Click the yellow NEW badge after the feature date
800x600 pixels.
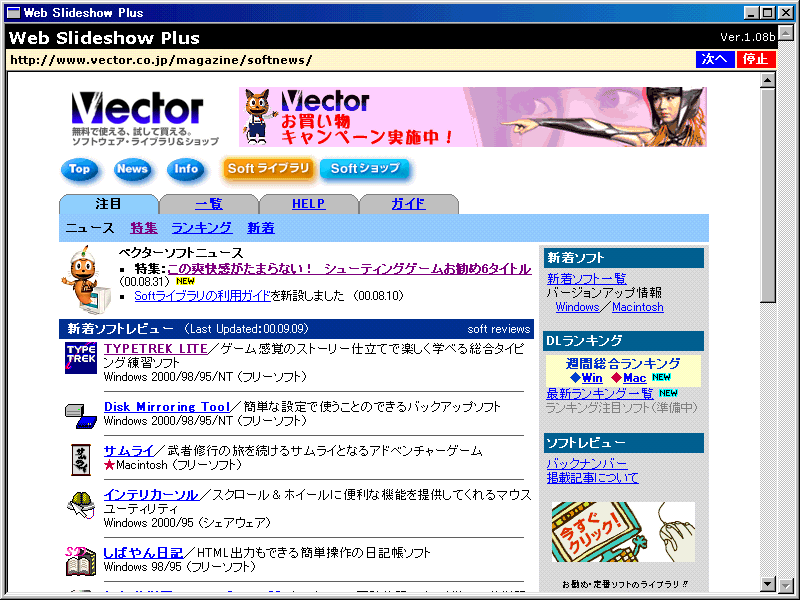click(185, 281)
